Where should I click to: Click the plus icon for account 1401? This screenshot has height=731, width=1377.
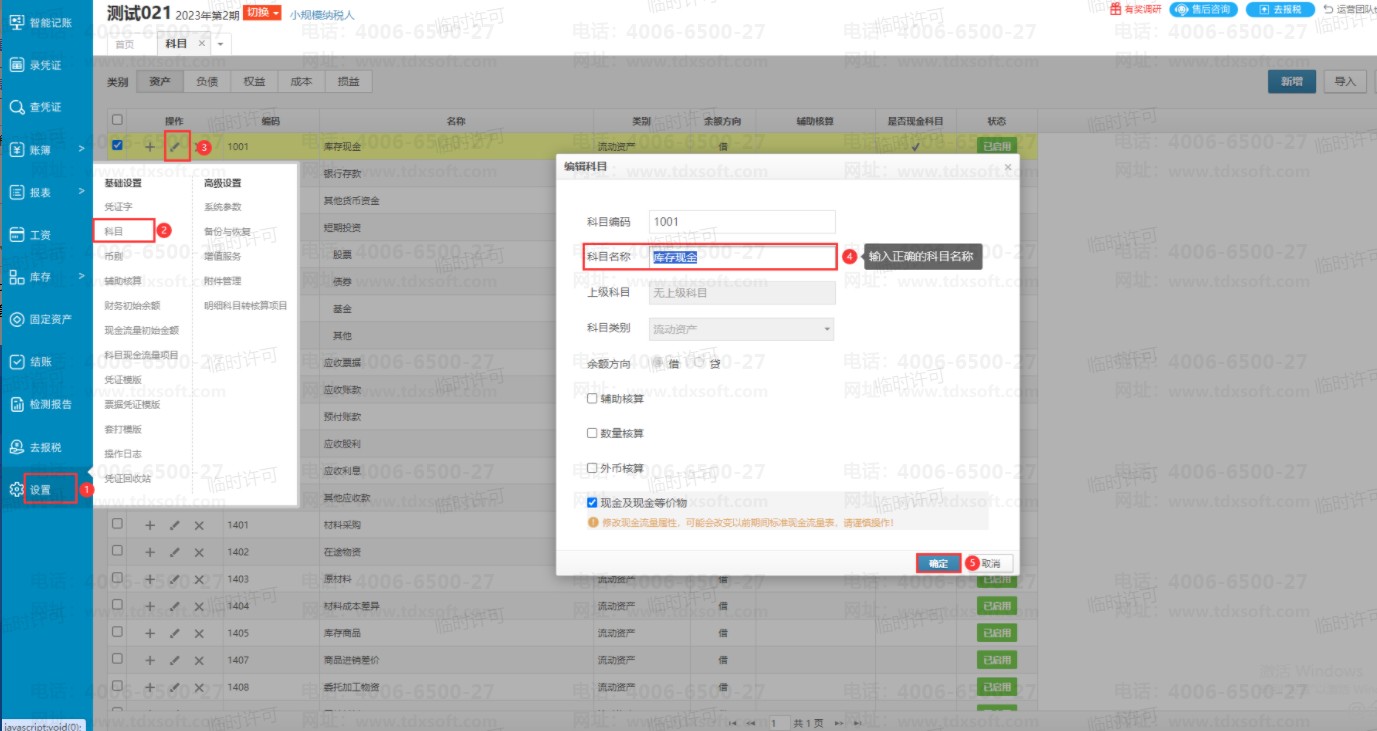point(150,525)
